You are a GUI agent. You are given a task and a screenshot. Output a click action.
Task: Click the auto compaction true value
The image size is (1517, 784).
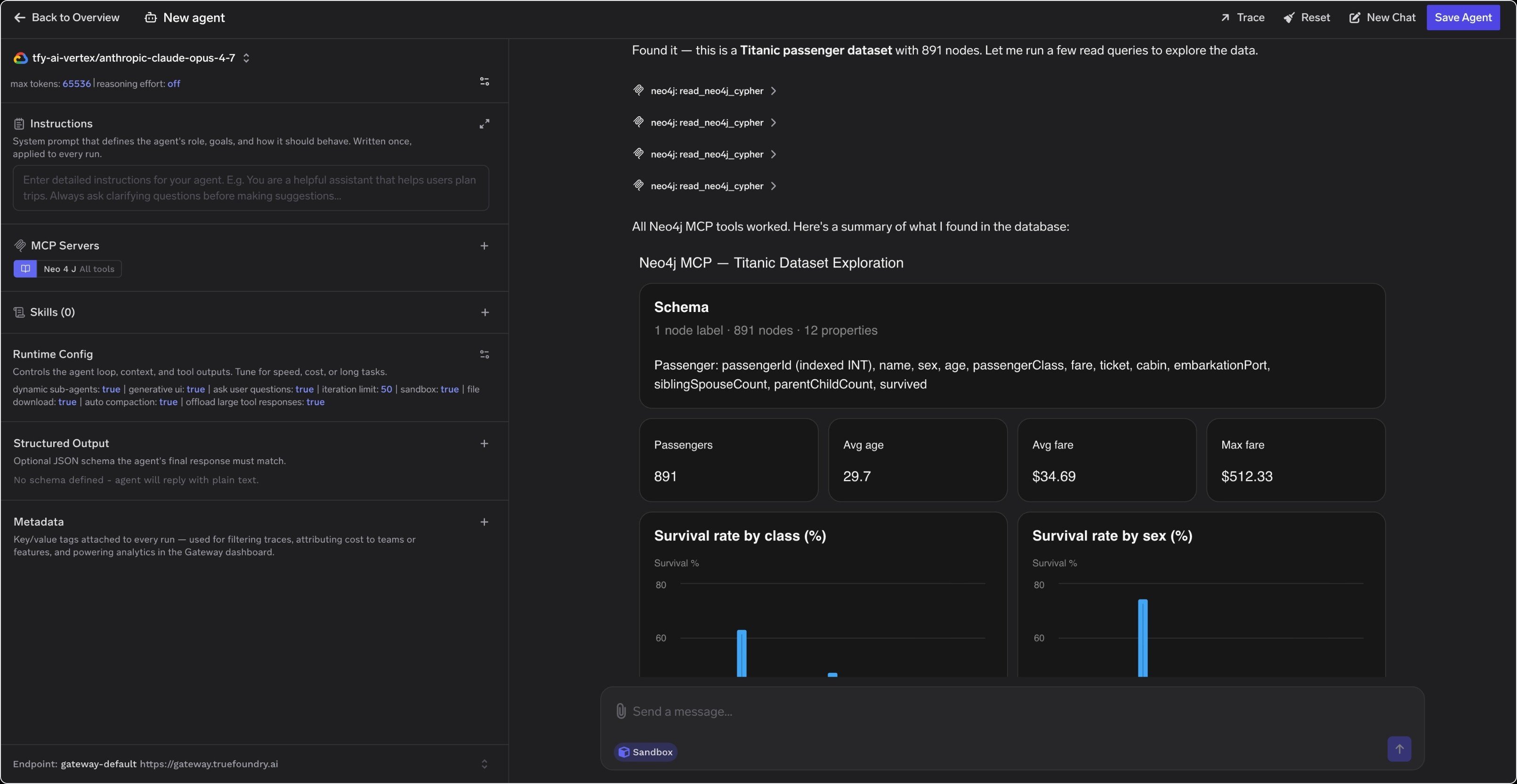tap(169, 402)
